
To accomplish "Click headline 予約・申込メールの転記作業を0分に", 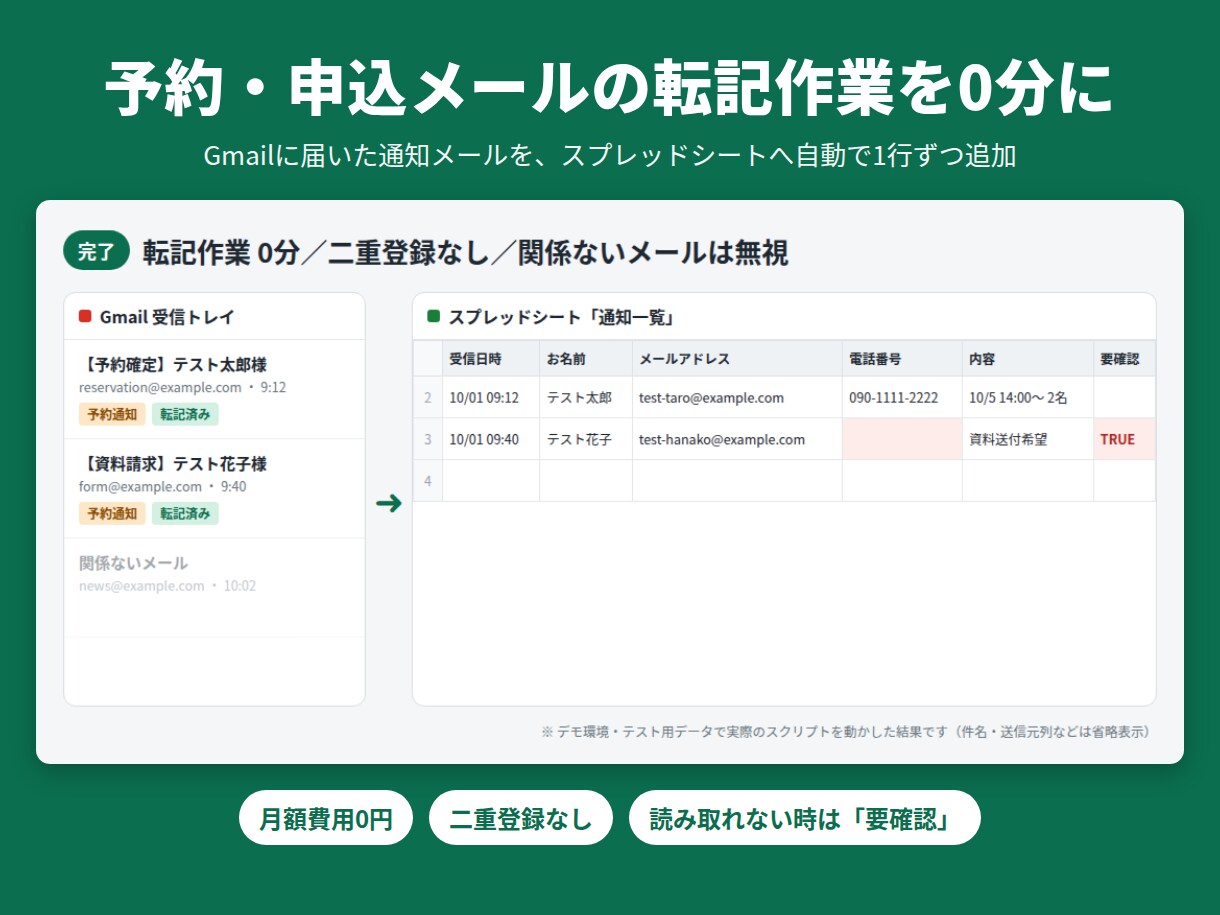I will 610,89.
